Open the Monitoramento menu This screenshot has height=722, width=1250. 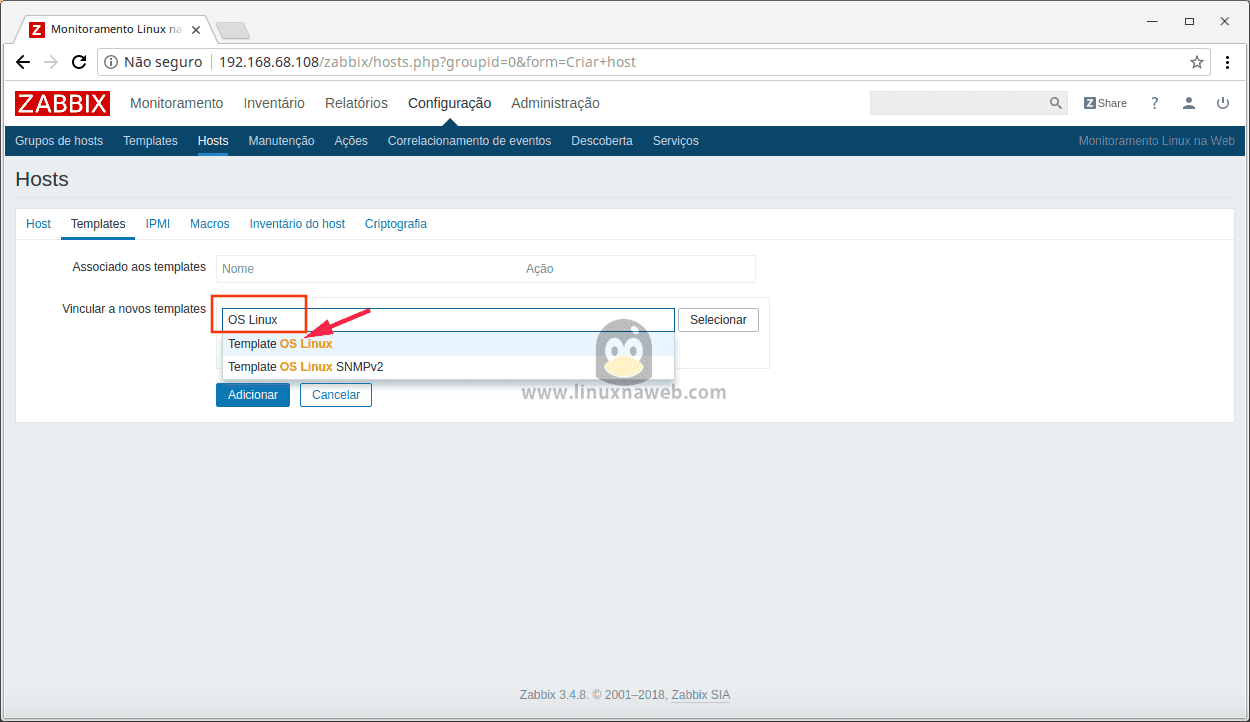(x=177, y=103)
